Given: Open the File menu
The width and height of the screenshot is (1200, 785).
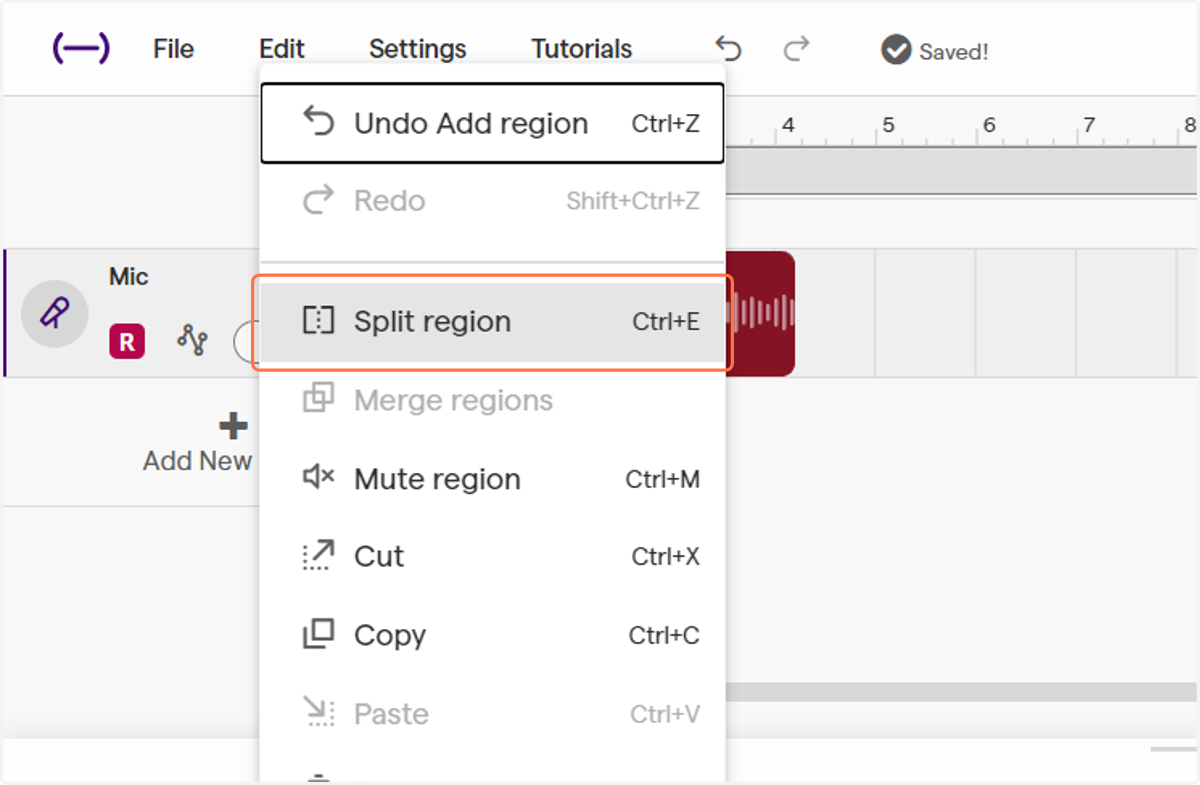Looking at the screenshot, I should (173, 49).
